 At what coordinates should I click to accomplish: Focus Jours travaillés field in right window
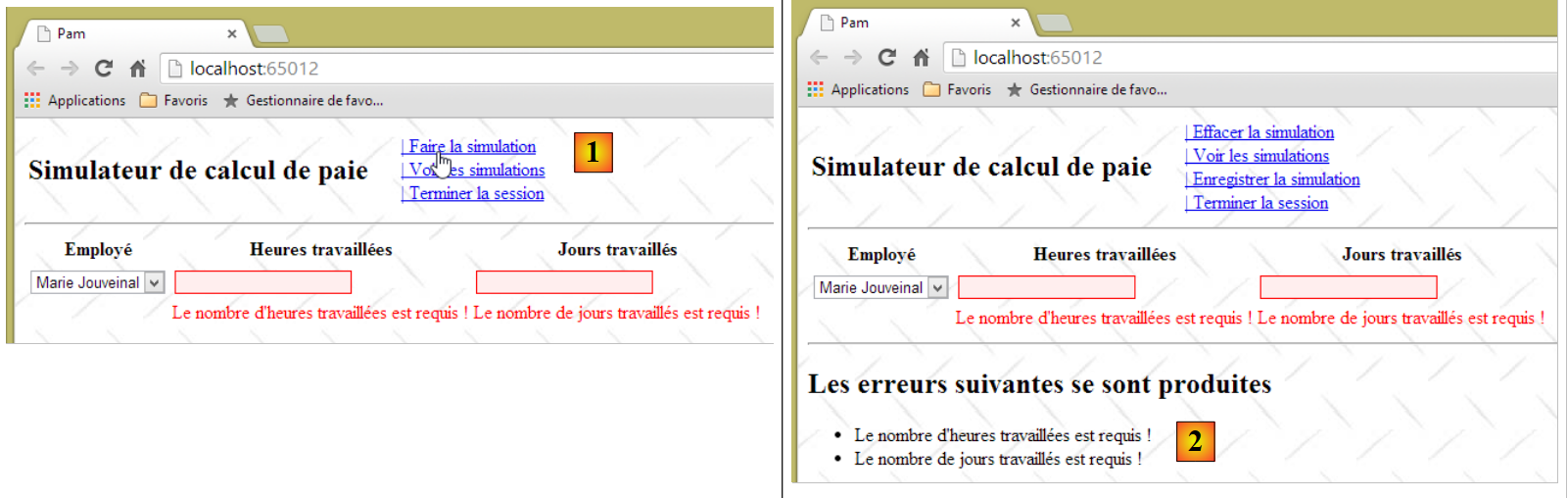(1348, 287)
